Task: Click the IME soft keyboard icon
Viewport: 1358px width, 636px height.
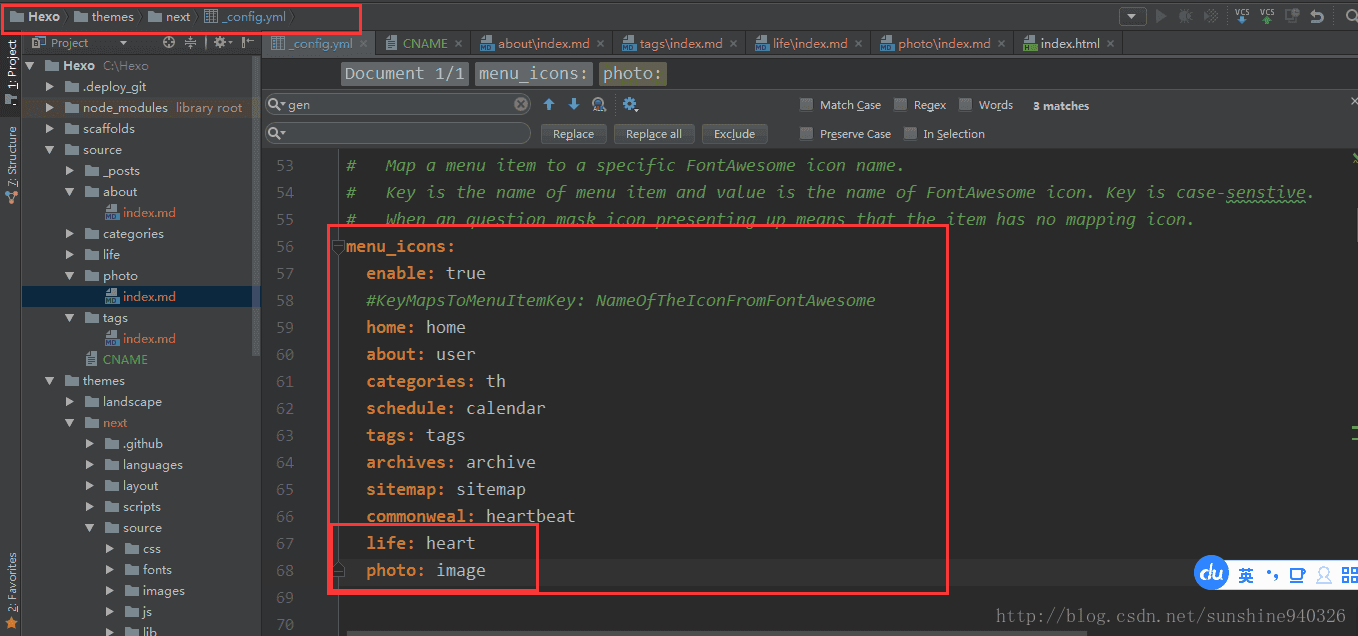Action: click(x=1297, y=575)
